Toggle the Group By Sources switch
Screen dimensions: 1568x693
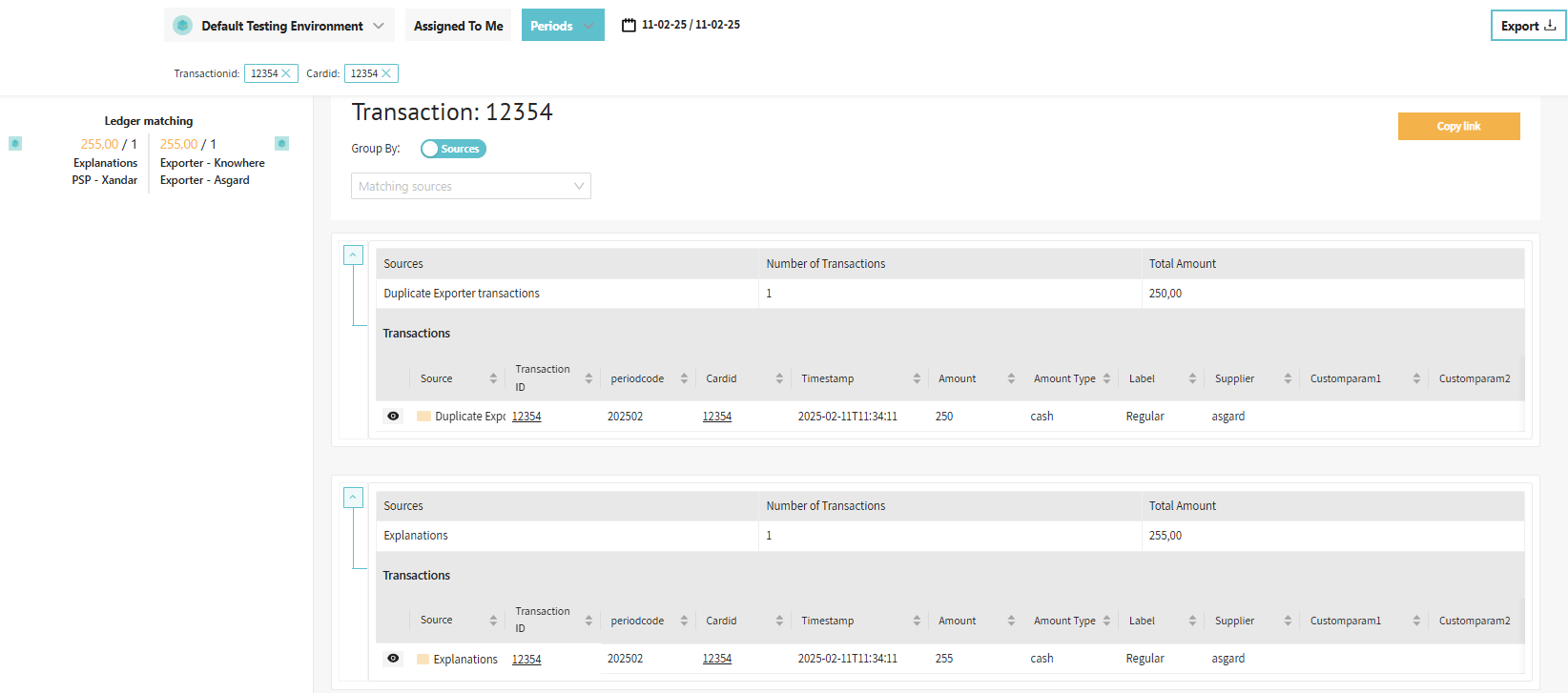(453, 149)
